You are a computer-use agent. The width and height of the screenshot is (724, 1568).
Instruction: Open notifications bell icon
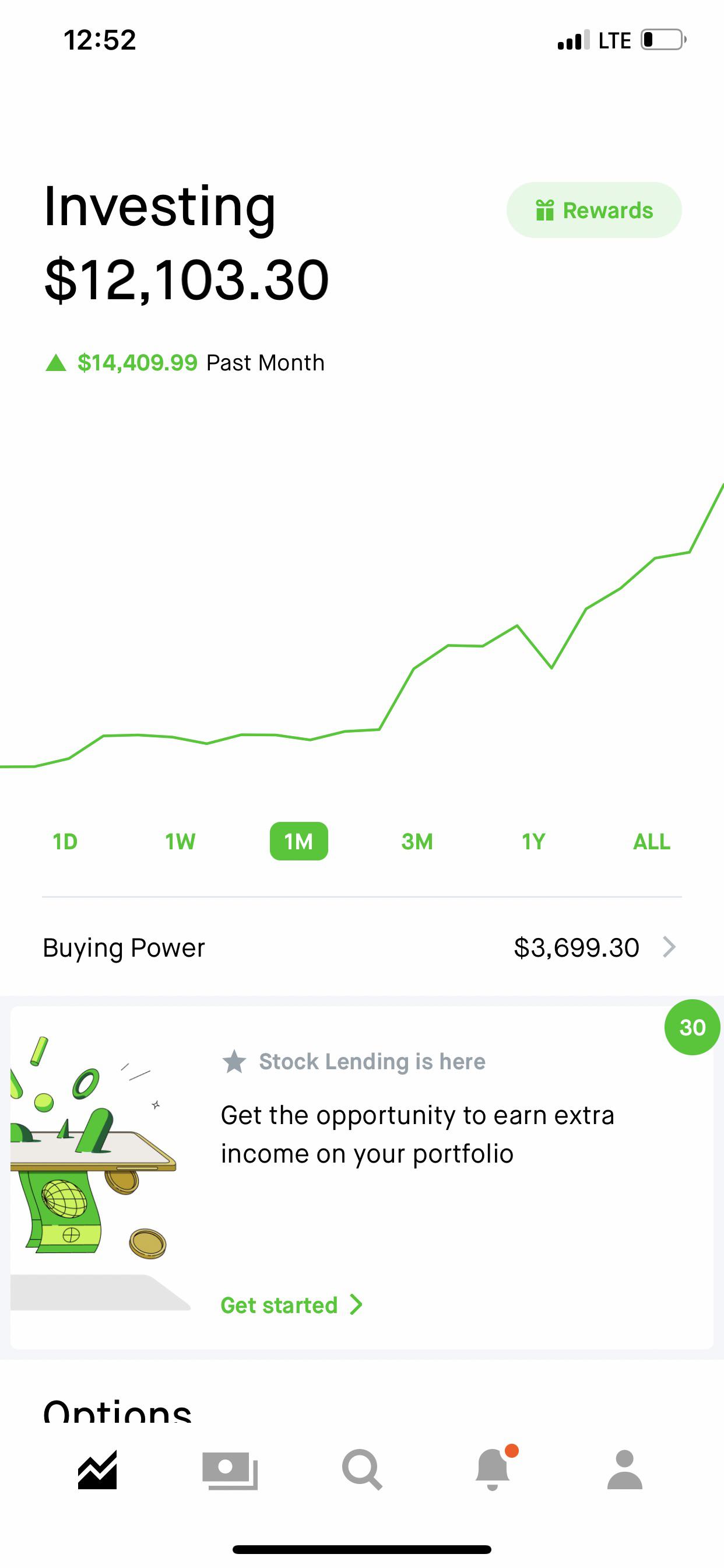[x=493, y=1471]
